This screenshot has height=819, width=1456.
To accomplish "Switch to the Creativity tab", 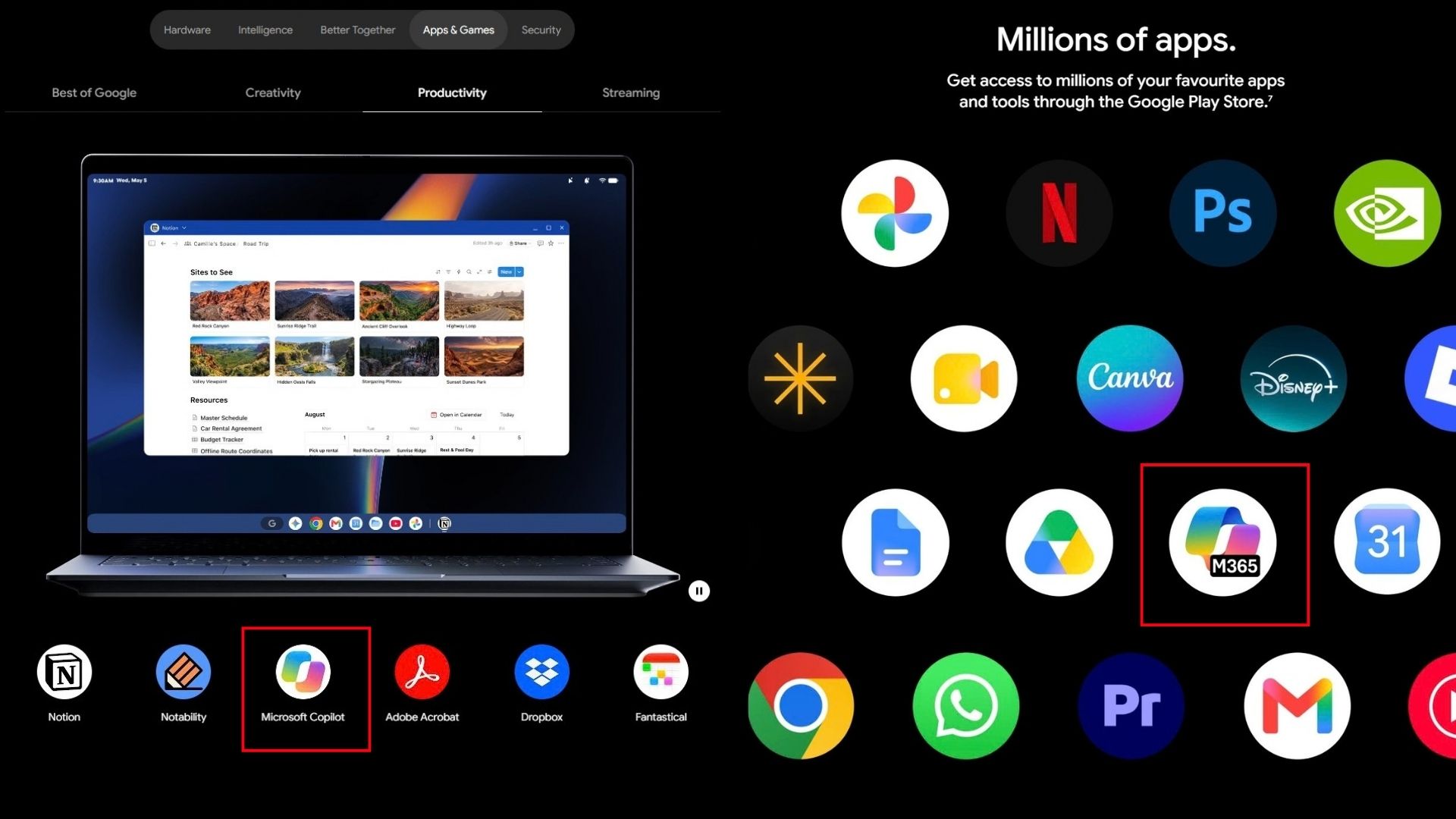I will (273, 93).
